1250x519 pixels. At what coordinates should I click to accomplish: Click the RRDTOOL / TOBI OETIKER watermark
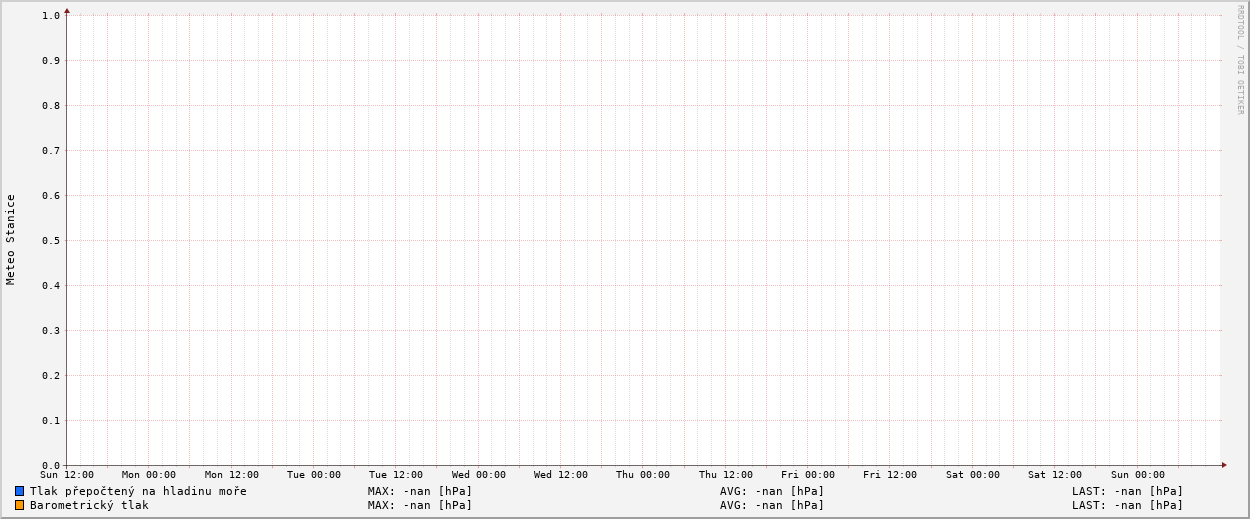click(1240, 60)
